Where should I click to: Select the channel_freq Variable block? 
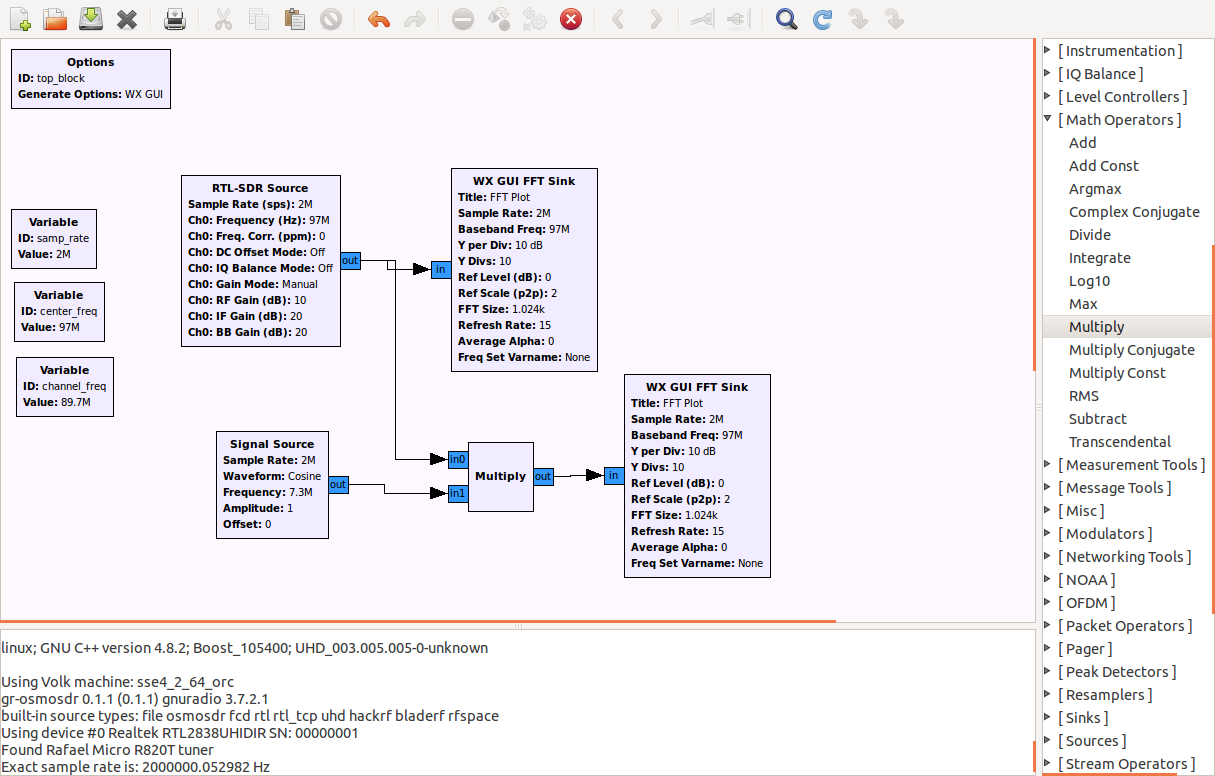[x=65, y=387]
